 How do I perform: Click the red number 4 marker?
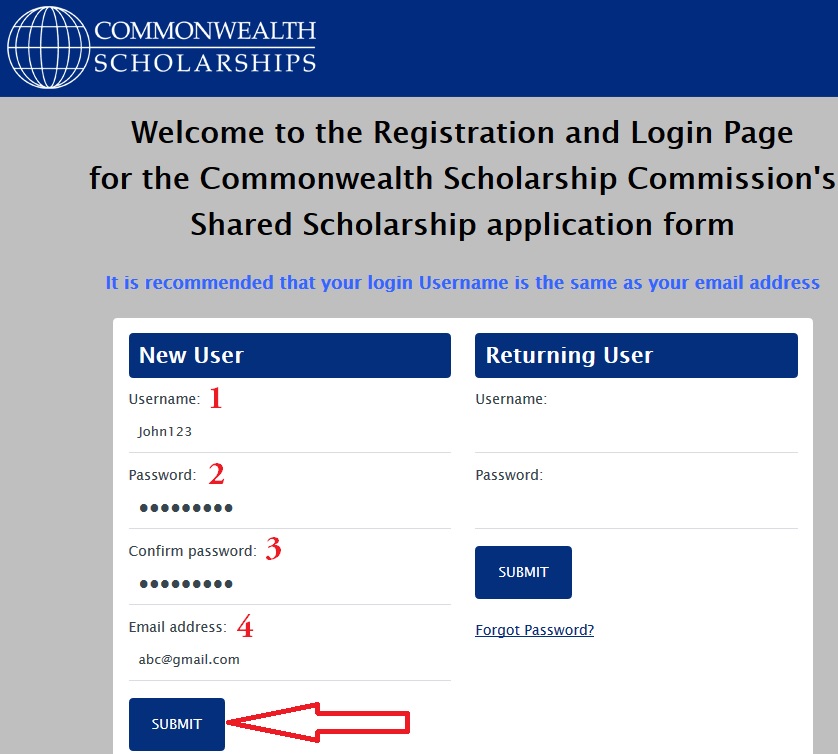(x=244, y=627)
